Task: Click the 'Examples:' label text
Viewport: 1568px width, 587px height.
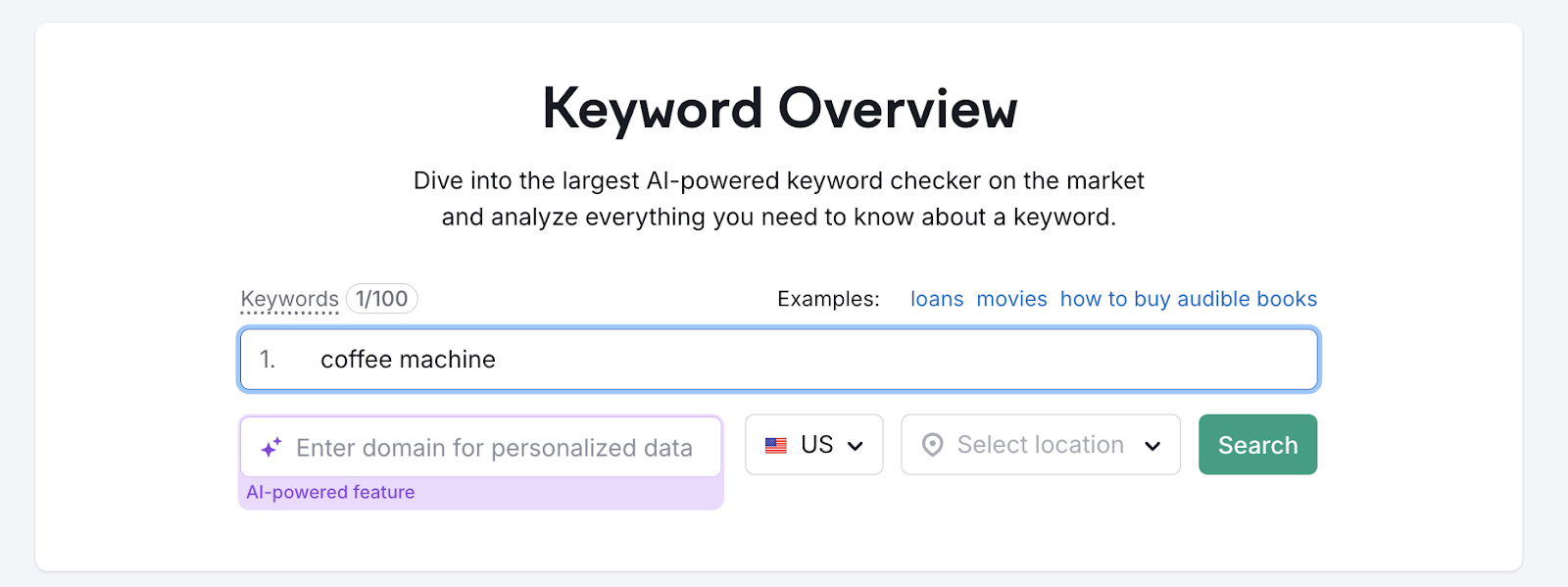Action: coord(828,299)
